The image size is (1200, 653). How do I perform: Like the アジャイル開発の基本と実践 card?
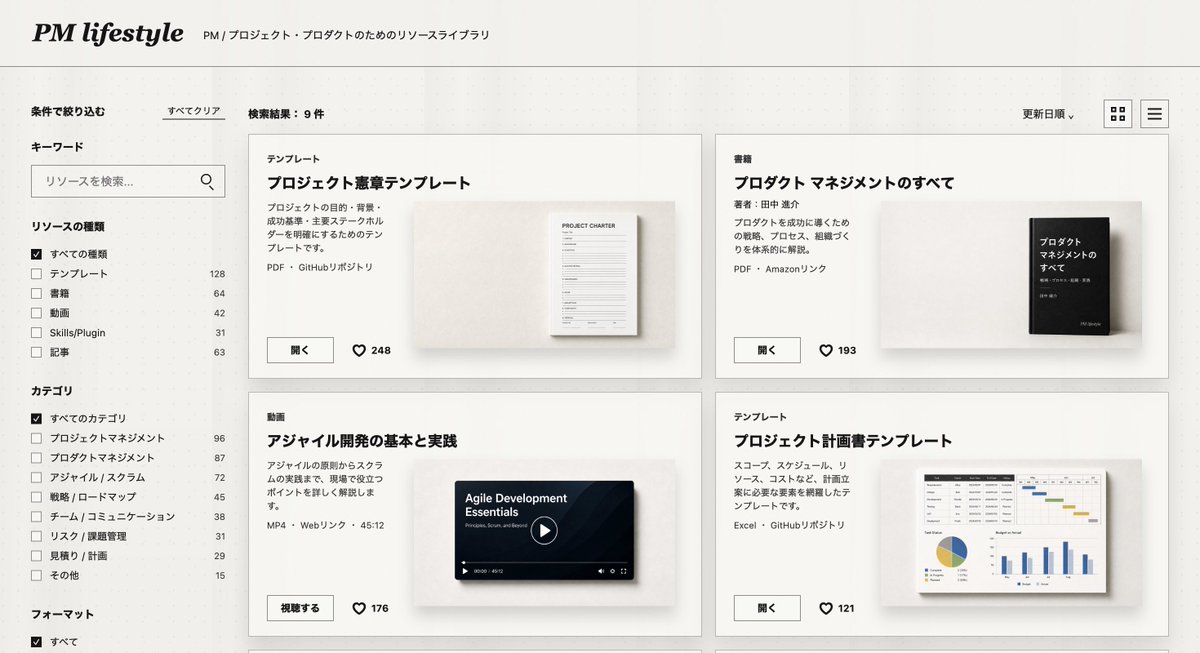point(359,608)
